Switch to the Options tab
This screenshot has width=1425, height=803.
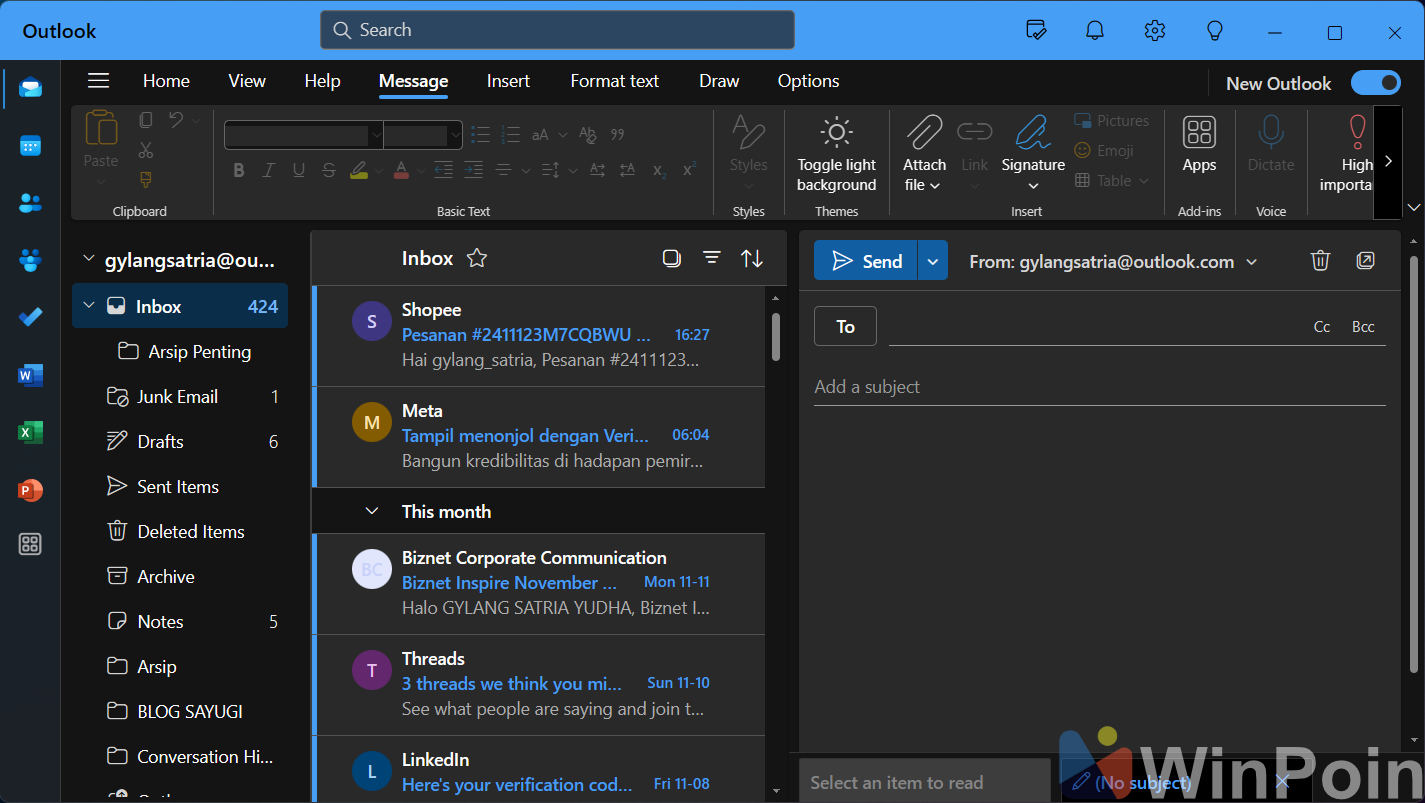808,81
